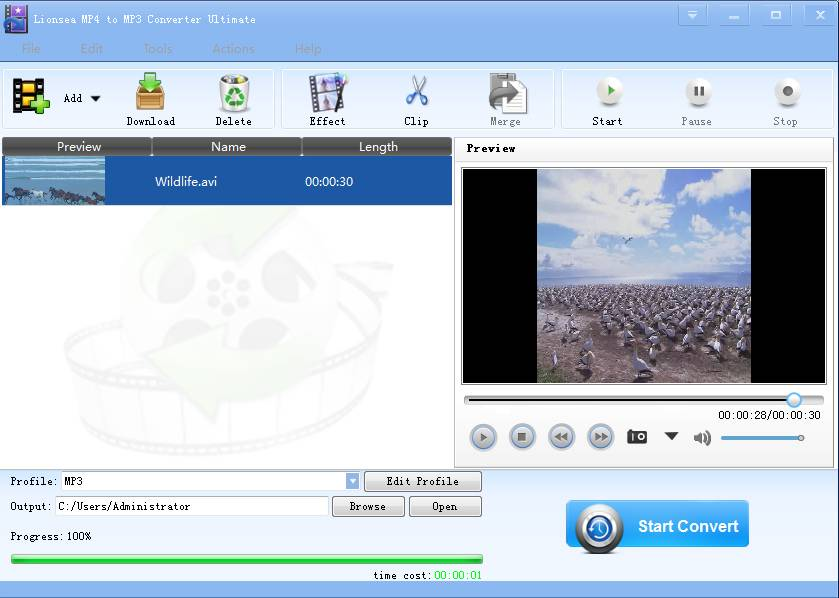Fast forward the preview video
Viewport: 839px width, 598px height.
[600, 437]
